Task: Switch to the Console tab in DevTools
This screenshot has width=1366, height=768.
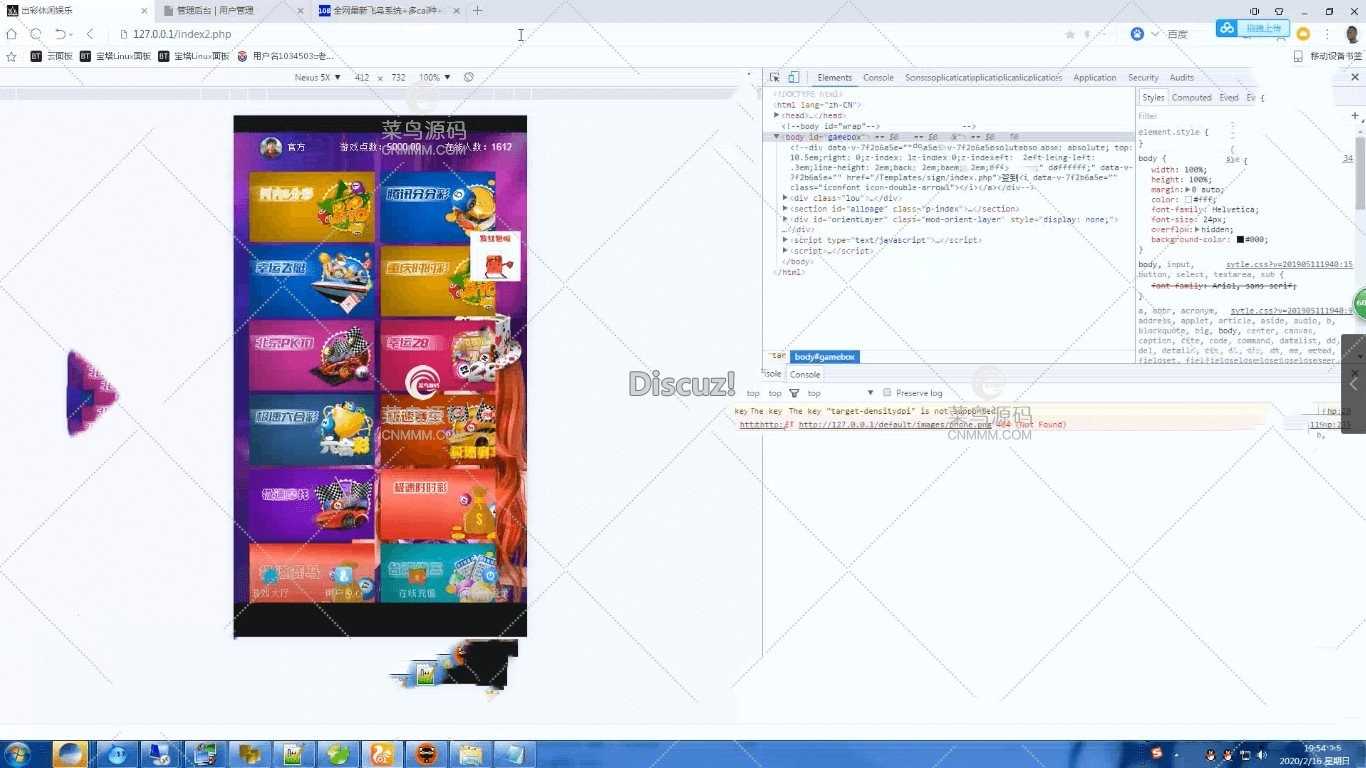Action: (878, 77)
